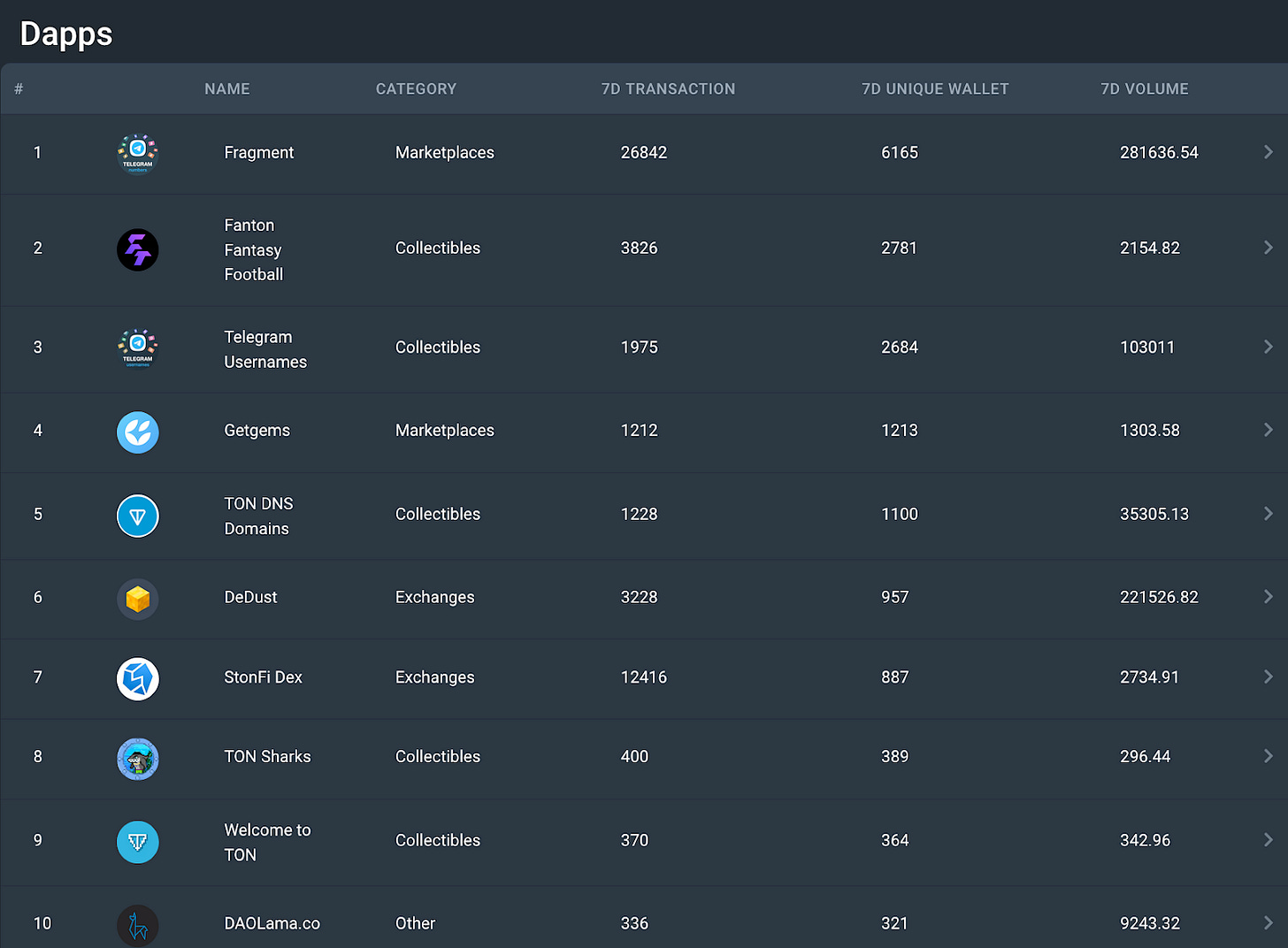Viewport: 1288px width, 948px height.
Task: Click the 26842 transaction value
Action: [x=644, y=152]
